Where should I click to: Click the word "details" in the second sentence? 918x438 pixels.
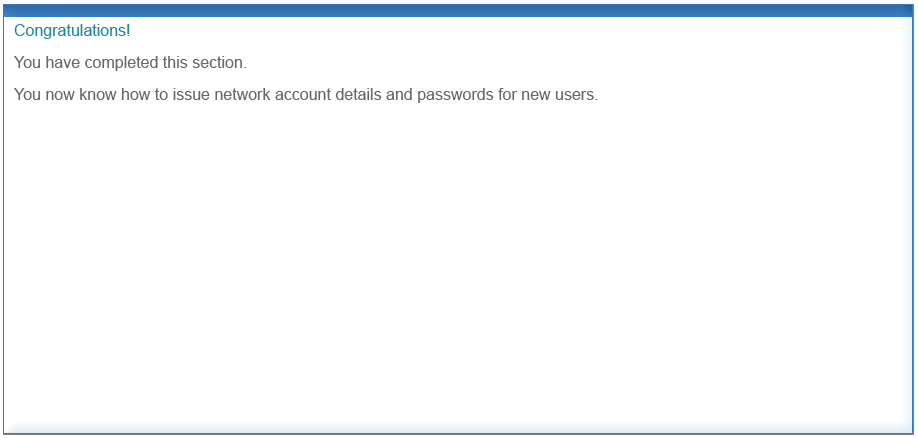pos(358,95)
